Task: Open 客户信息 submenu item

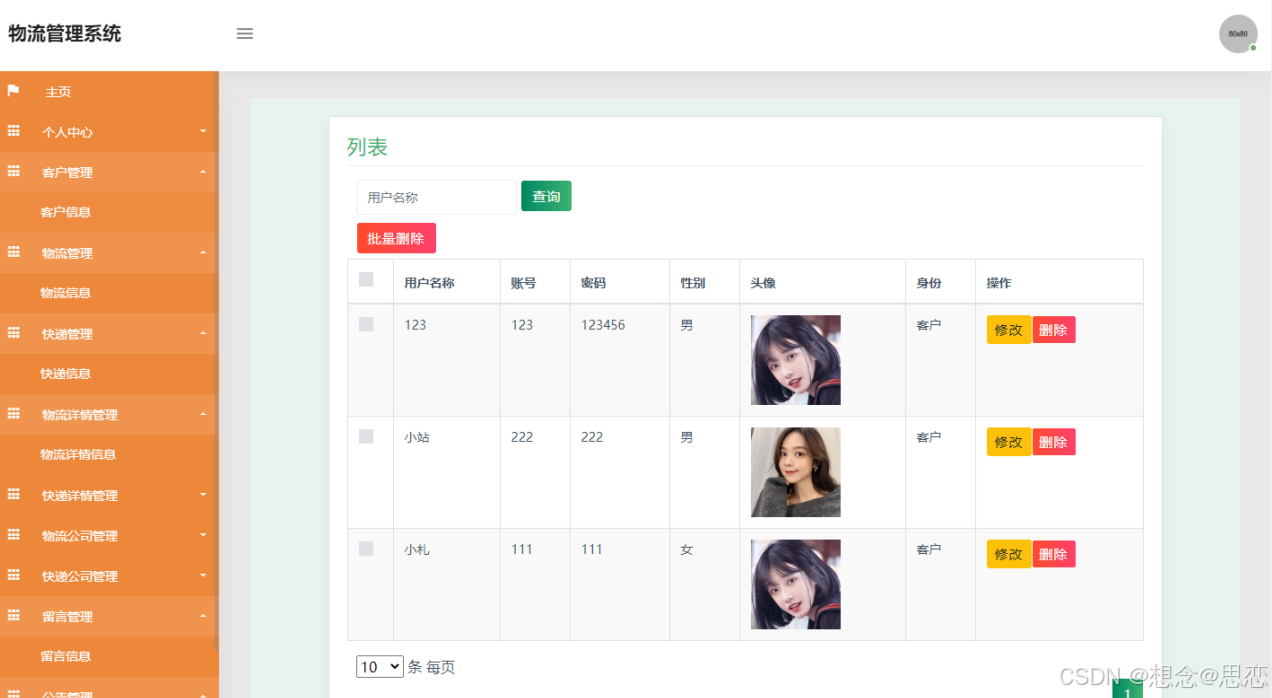Action: pyautogui.click(x=66, y=212)
